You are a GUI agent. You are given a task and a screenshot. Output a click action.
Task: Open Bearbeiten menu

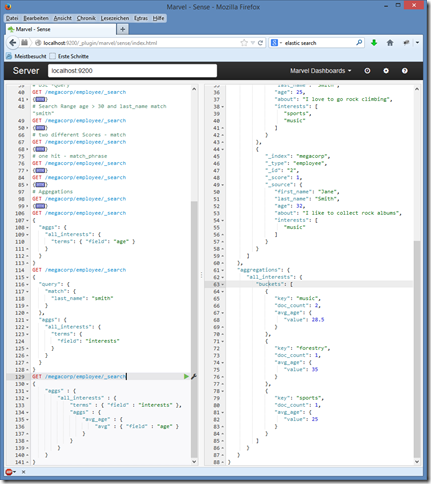[36, 18]
